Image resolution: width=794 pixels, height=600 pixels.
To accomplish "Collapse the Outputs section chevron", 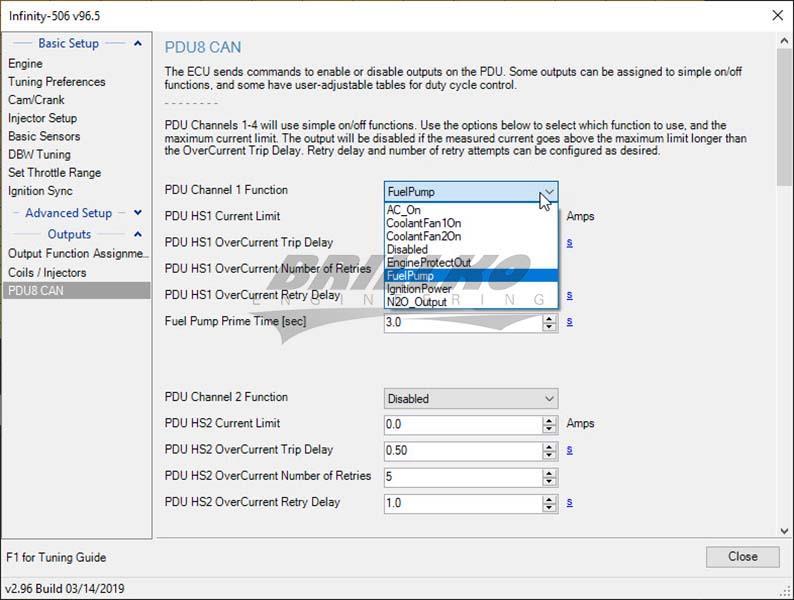I will [137, 235].
